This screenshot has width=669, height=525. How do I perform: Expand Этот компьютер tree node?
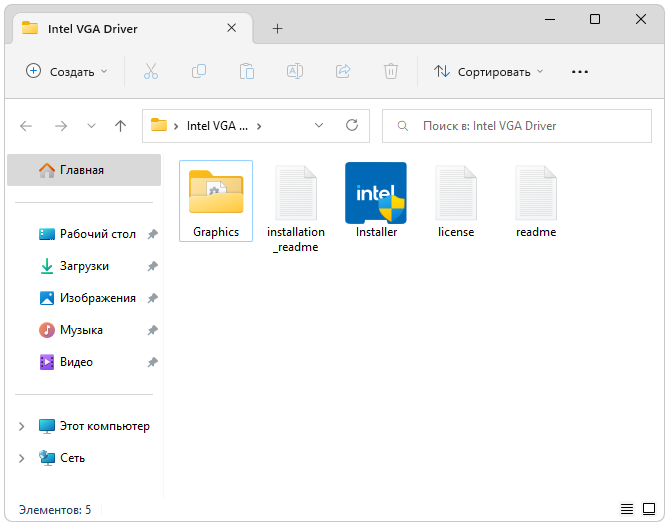click(x=21, y=426)
